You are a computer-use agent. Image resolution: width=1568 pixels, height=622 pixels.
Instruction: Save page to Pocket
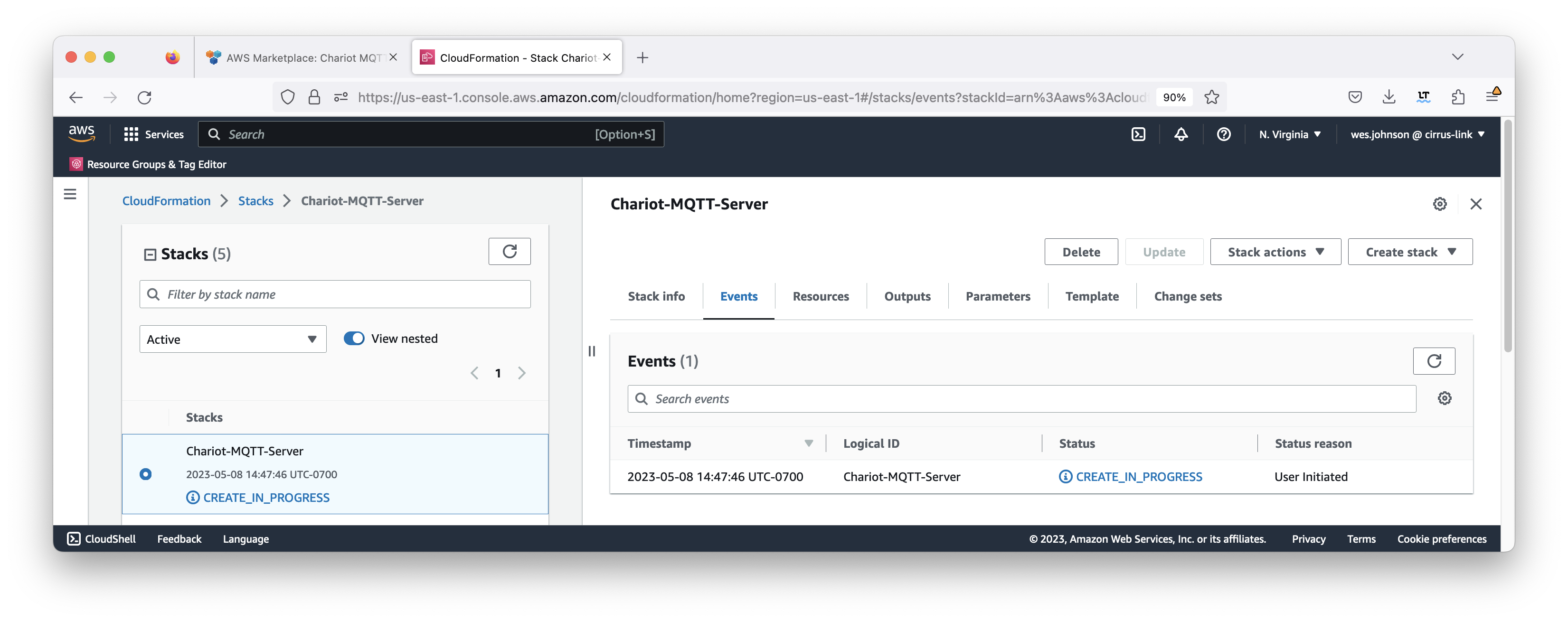tap(1355, 97)
